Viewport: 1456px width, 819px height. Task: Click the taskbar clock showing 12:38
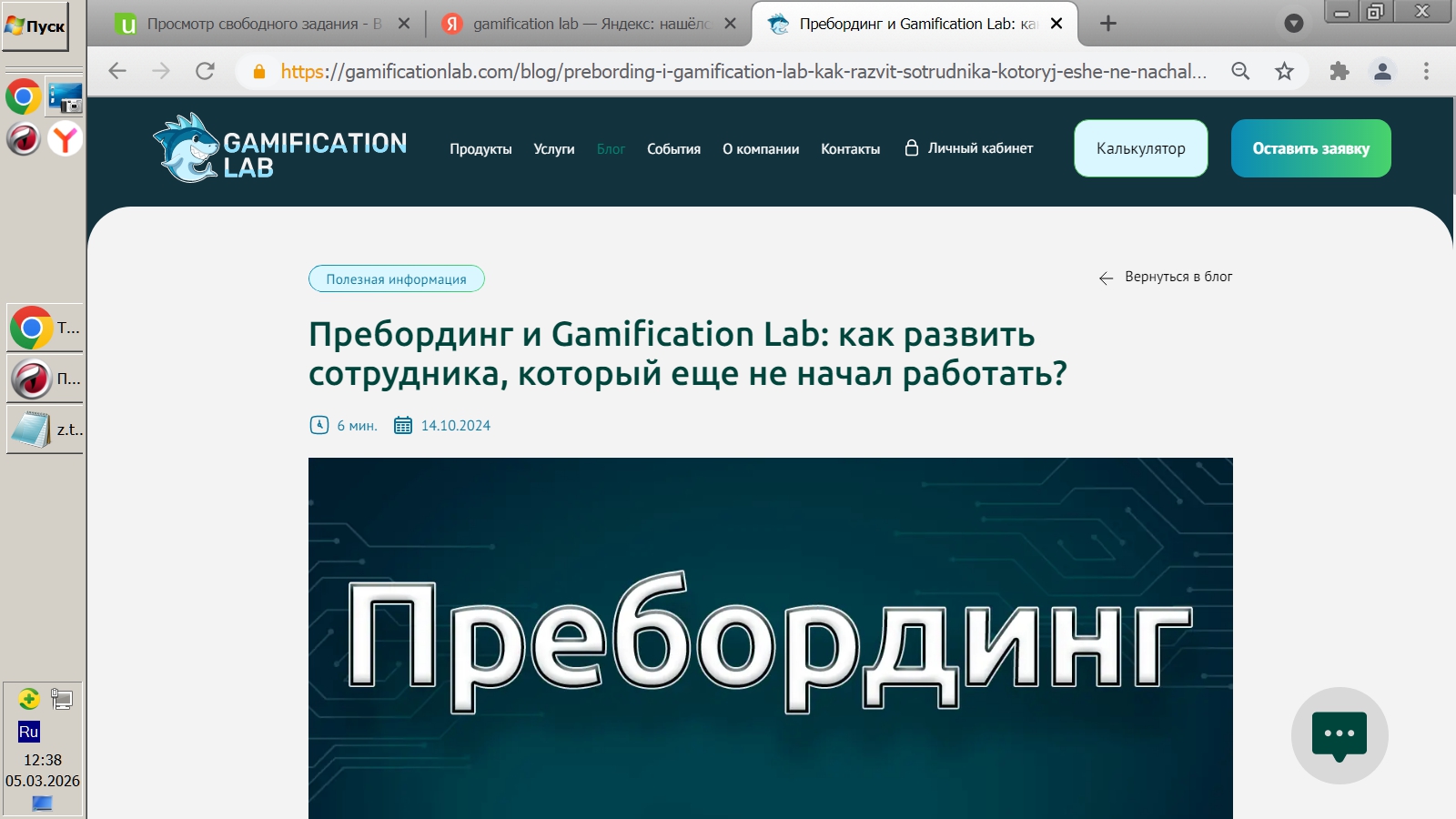[x=43, y=760]
